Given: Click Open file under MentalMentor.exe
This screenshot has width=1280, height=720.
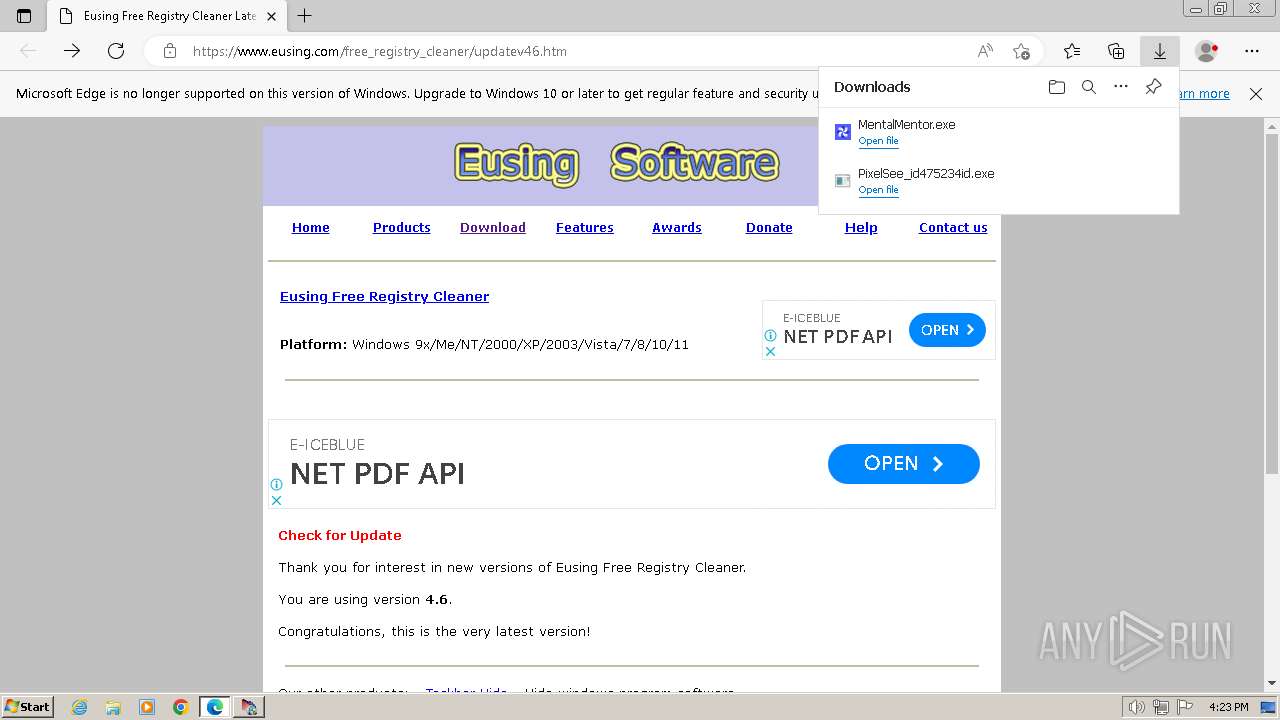Looking at the screenshot, I should click(x=879, y=141).
